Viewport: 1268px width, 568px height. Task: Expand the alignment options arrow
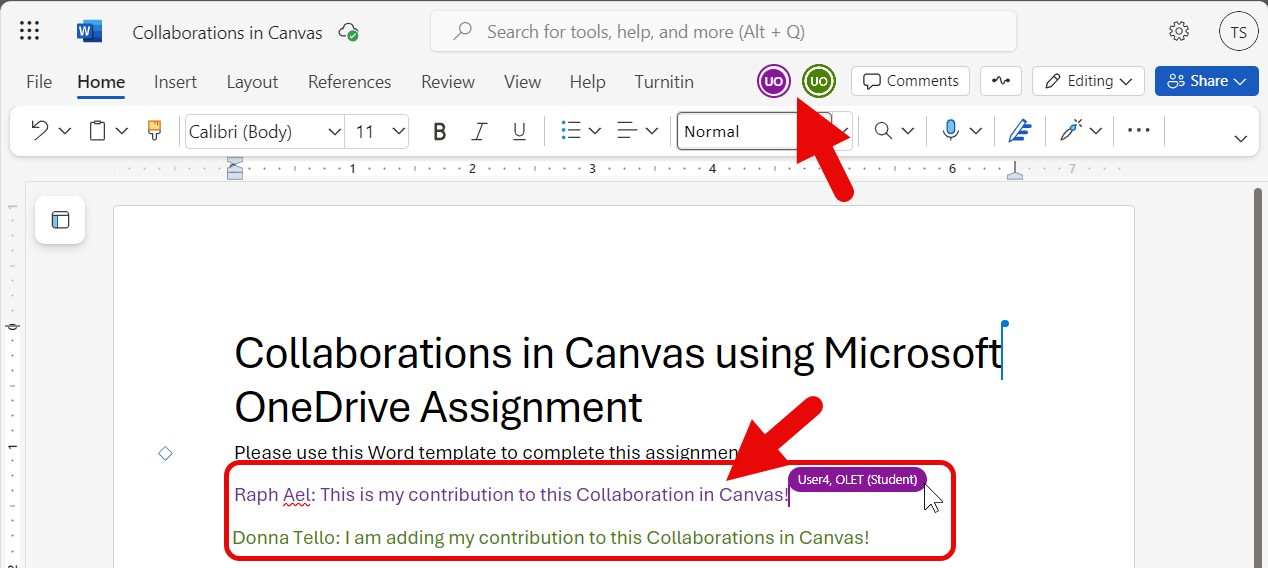coord(652,131)
